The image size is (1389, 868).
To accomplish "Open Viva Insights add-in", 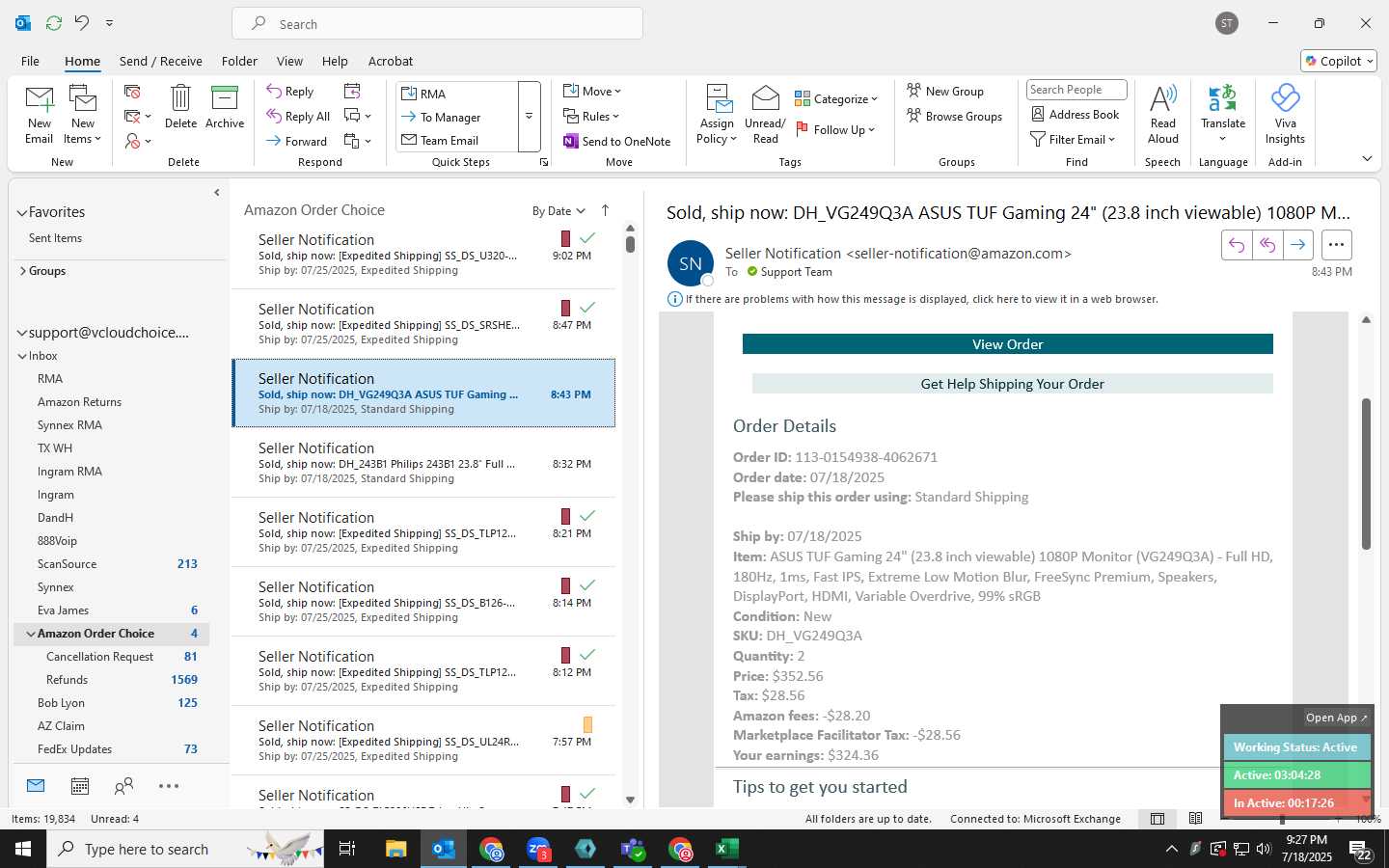I will pos(1285,114).
